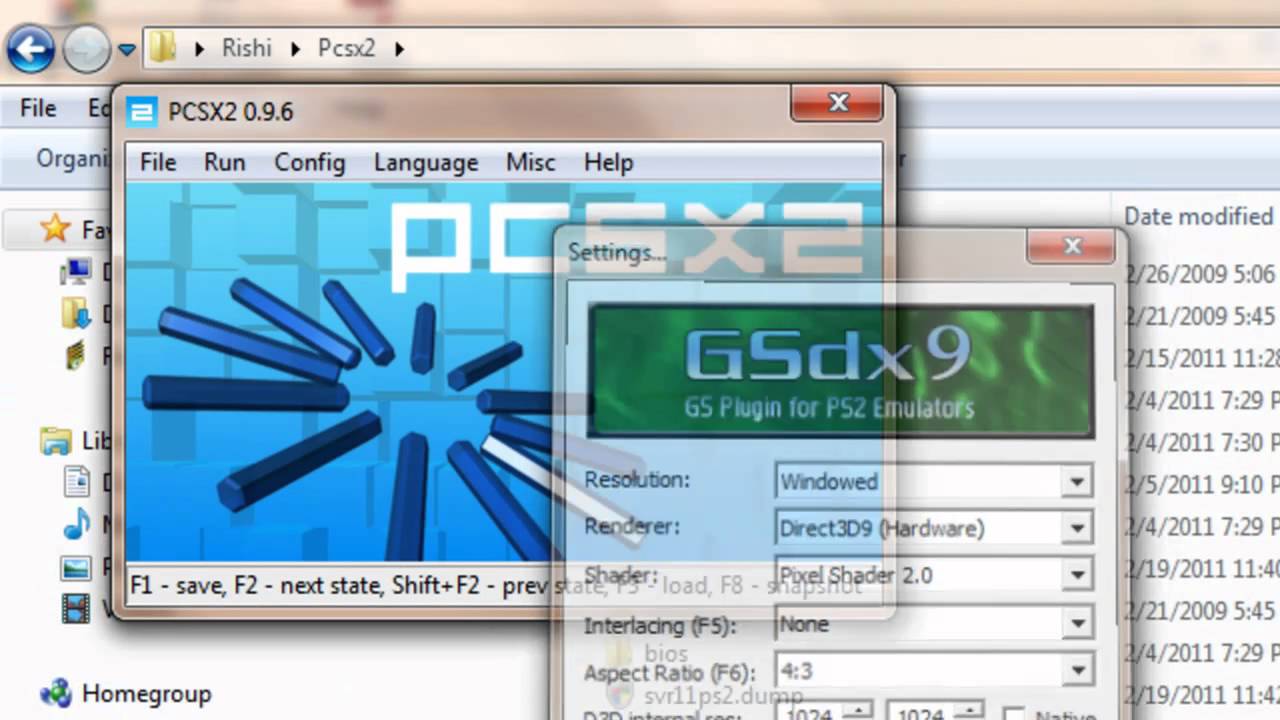Click the 2/19/2011 11:42 date cell
This screenshot has width=1280, height=720.
click(1203, 695)
